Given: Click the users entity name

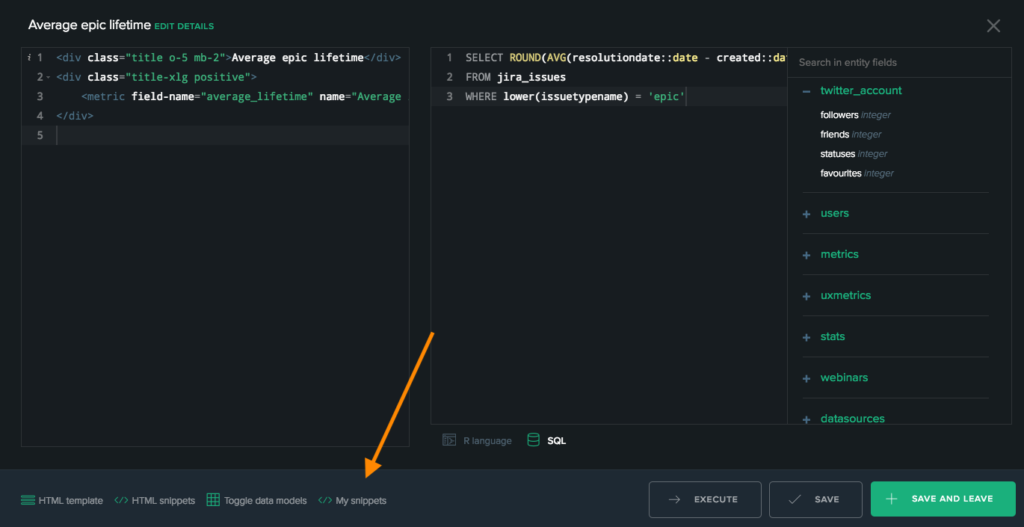Looking at the screenshot, I should (x=835, y=214).
